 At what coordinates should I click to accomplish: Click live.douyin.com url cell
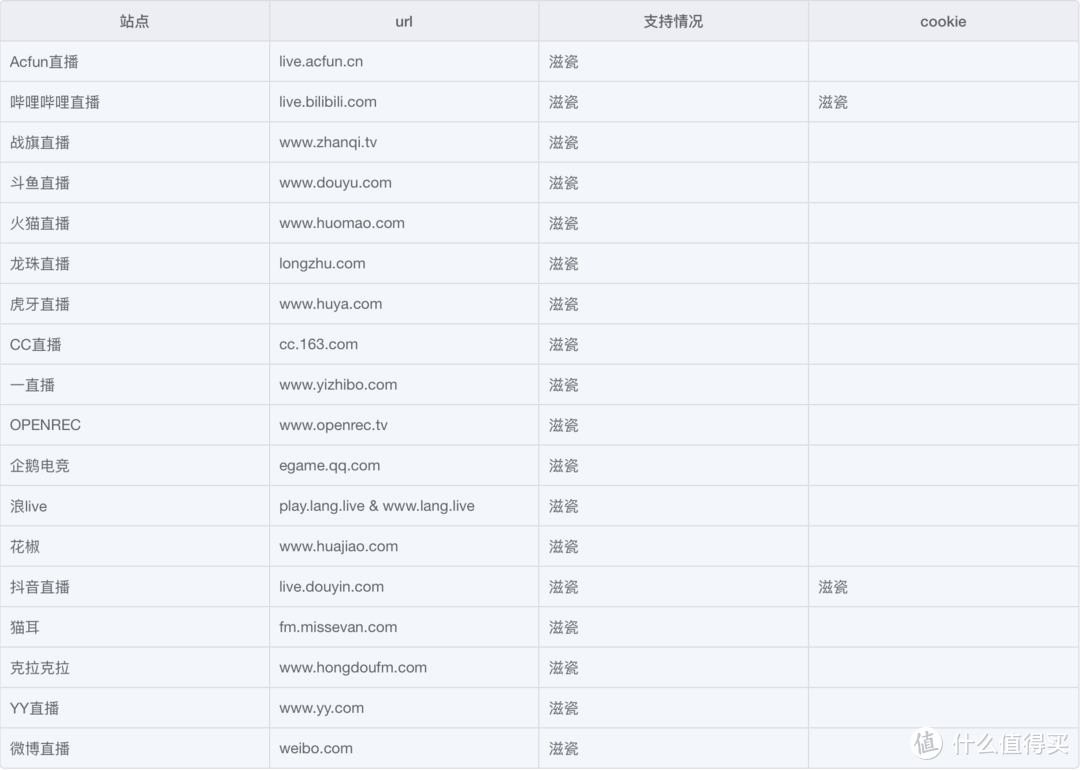[x=404, y=587]
